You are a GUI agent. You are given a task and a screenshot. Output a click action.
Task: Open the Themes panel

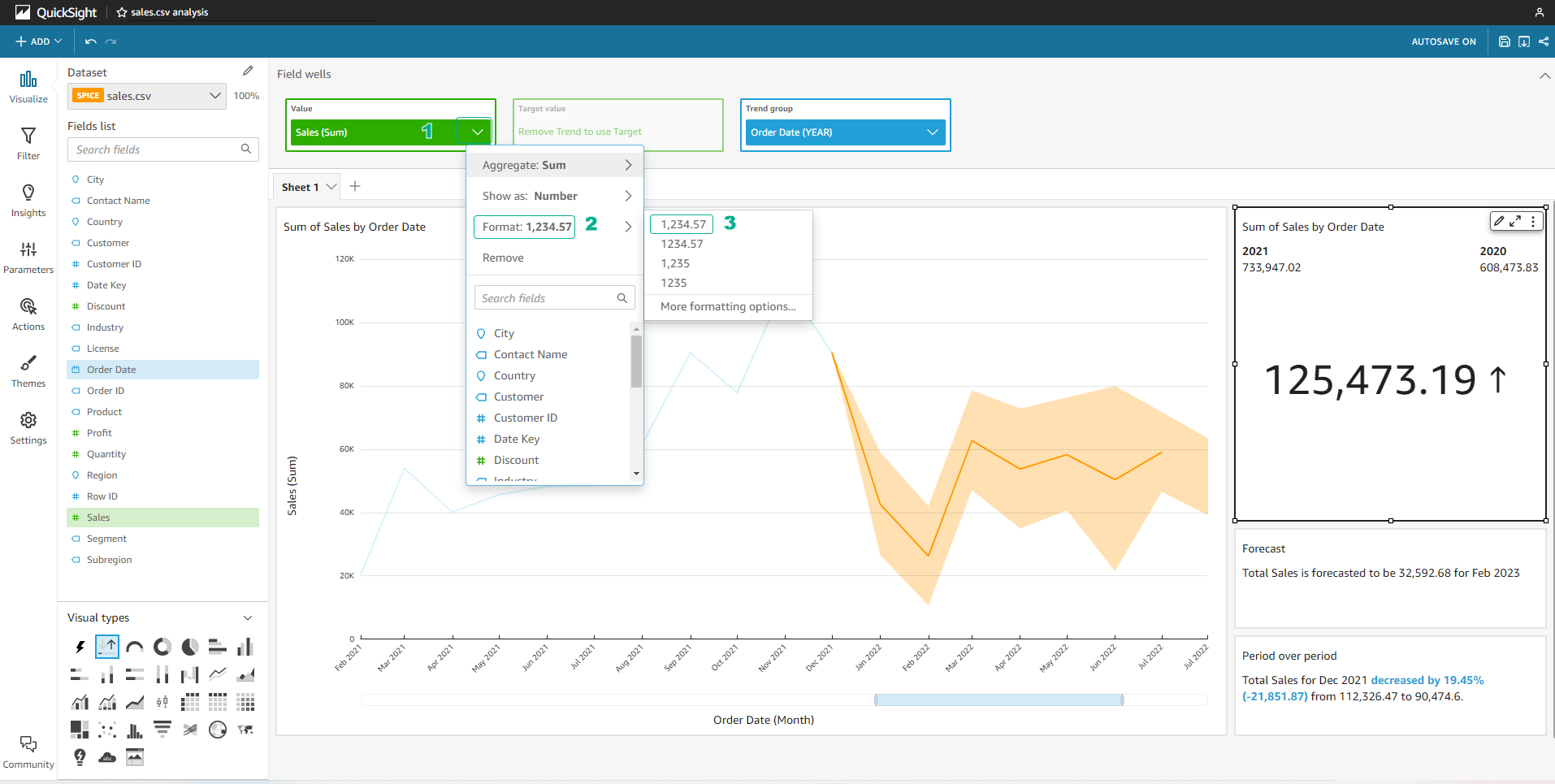click(x=28, y=371)
